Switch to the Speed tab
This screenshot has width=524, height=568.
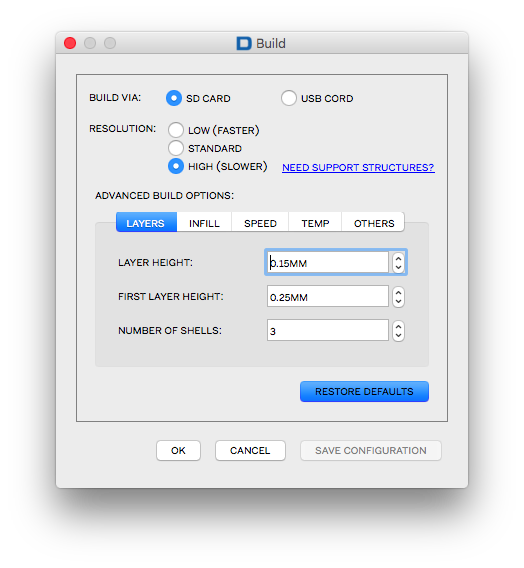coord(260,222)
